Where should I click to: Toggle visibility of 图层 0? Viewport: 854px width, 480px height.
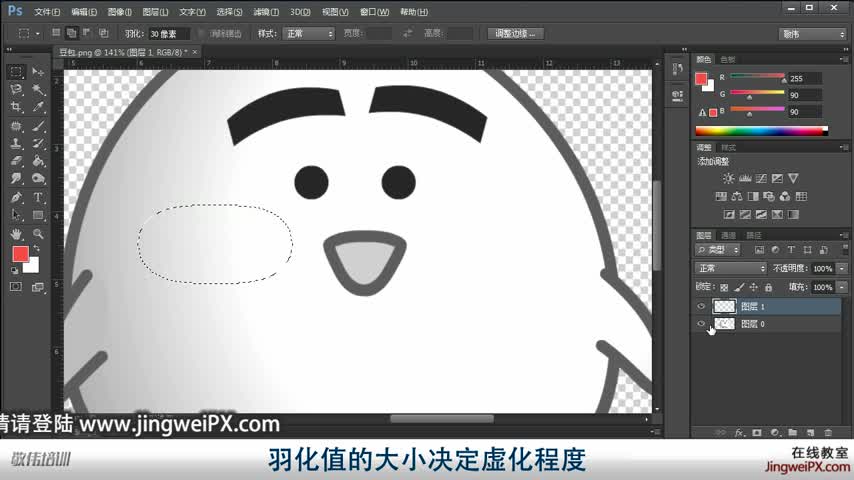tap(701, 324)
